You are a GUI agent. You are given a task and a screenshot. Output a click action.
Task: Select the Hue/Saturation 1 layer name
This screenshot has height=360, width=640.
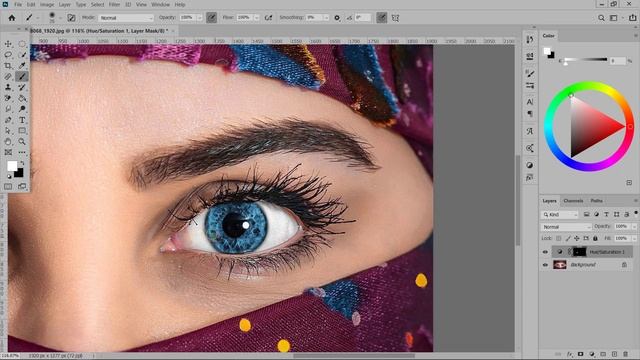pos(607,252)
